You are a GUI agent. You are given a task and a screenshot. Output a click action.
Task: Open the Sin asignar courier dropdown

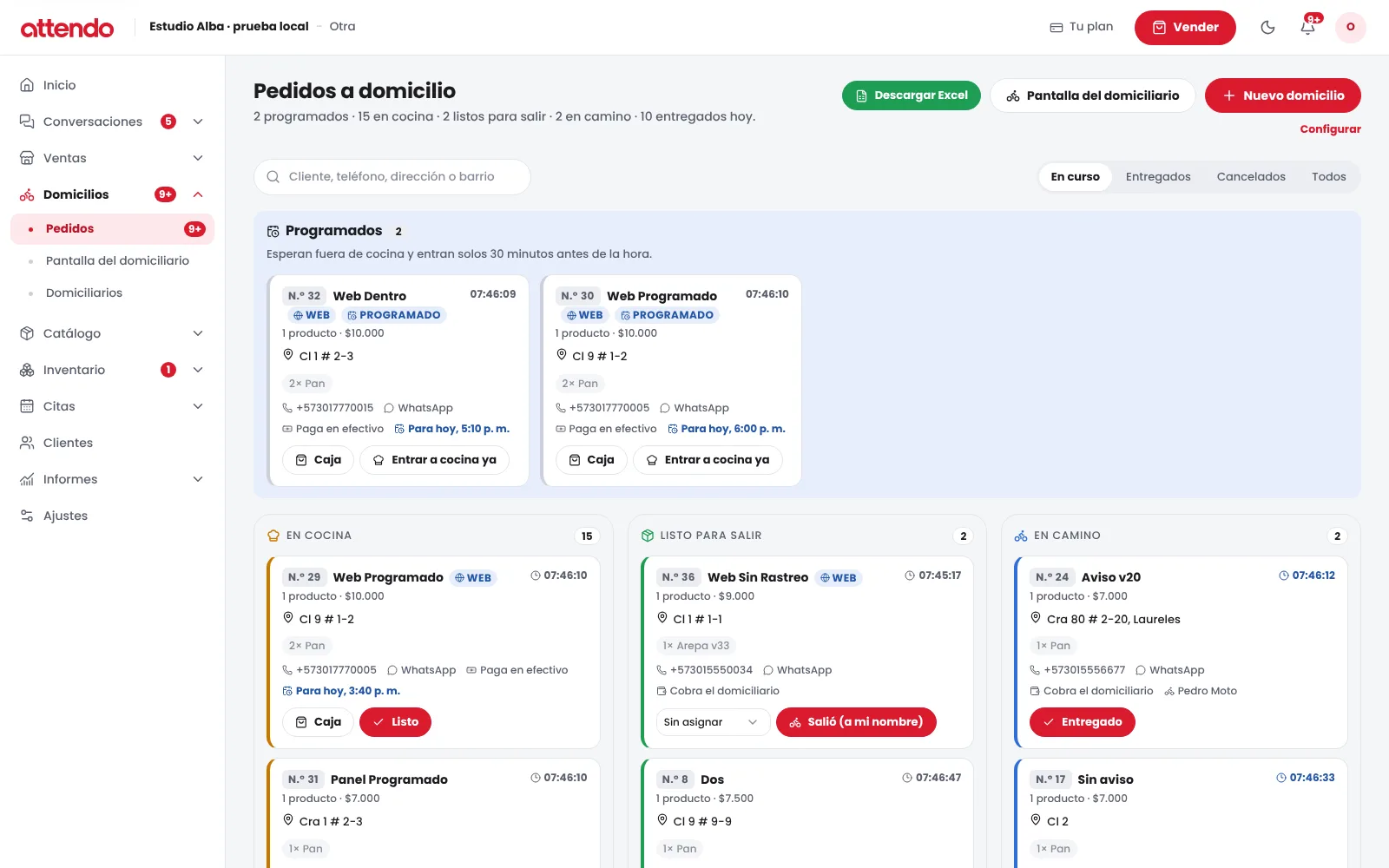(x=713, y=722)
